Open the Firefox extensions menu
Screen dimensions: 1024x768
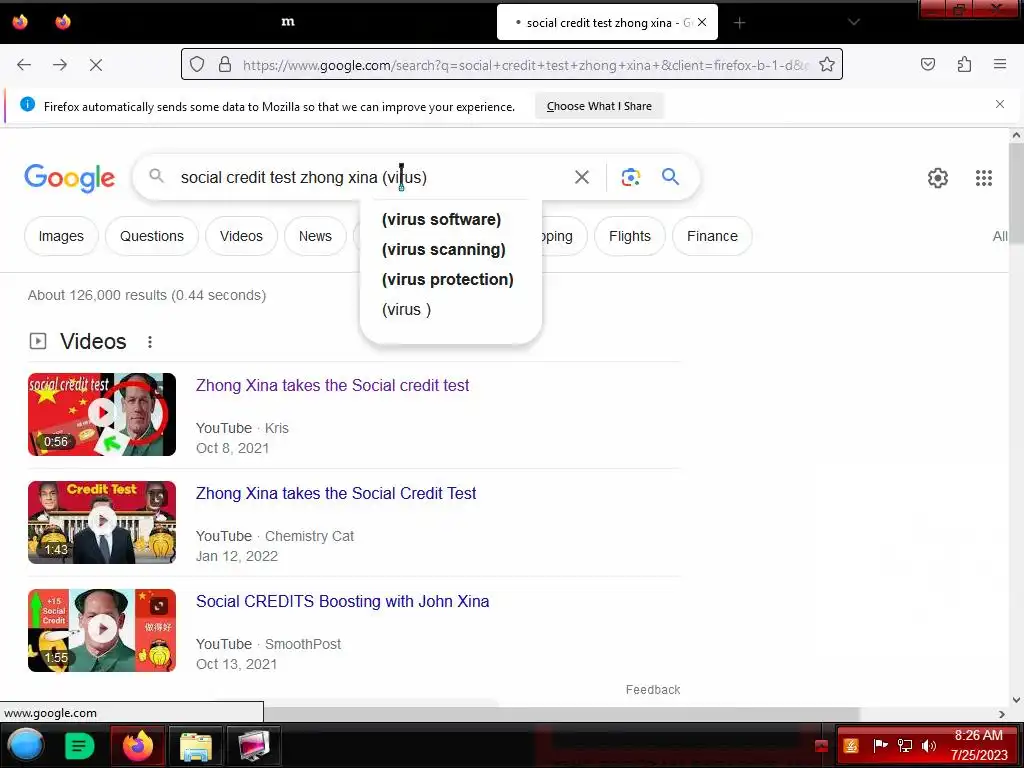point(964,64)
